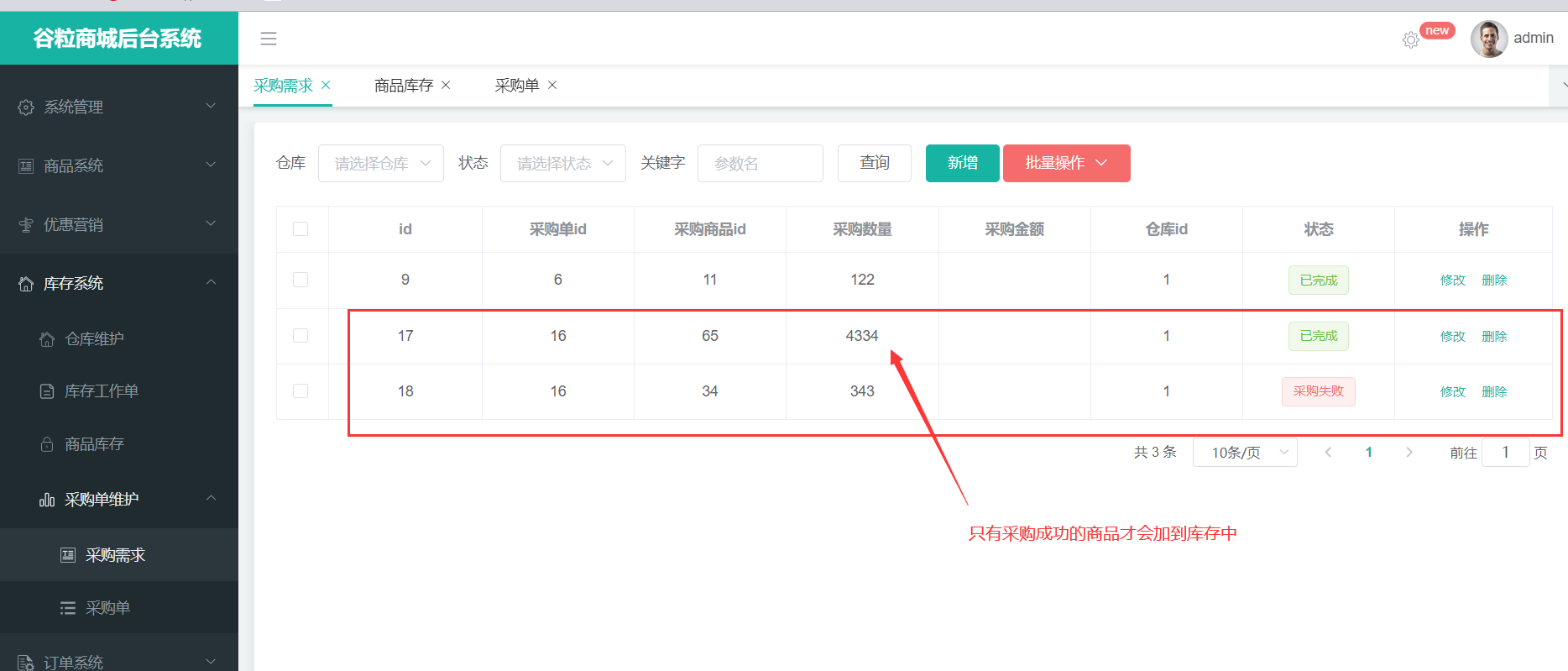The image size is (1568, 671).
Task: Click the 库存工作单 document icon
Action: pos(47,391)
